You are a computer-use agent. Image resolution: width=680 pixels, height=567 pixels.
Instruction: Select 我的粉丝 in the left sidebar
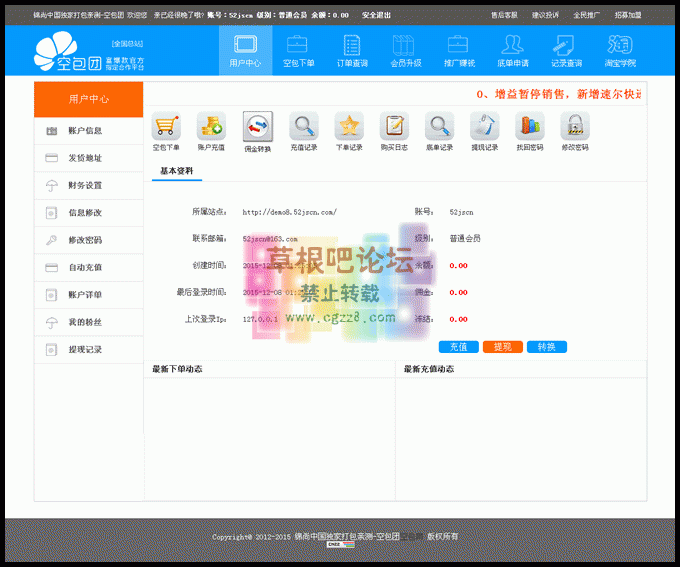point(88,322)
